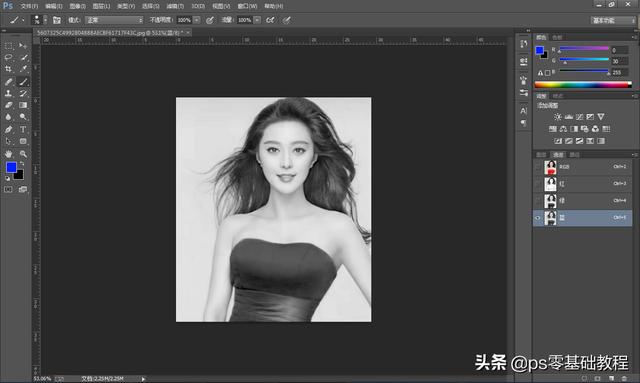The width and height of the screenshot is (640, 383).
Task: Open the Layer (L) menu
Action: tap(101, 6)
